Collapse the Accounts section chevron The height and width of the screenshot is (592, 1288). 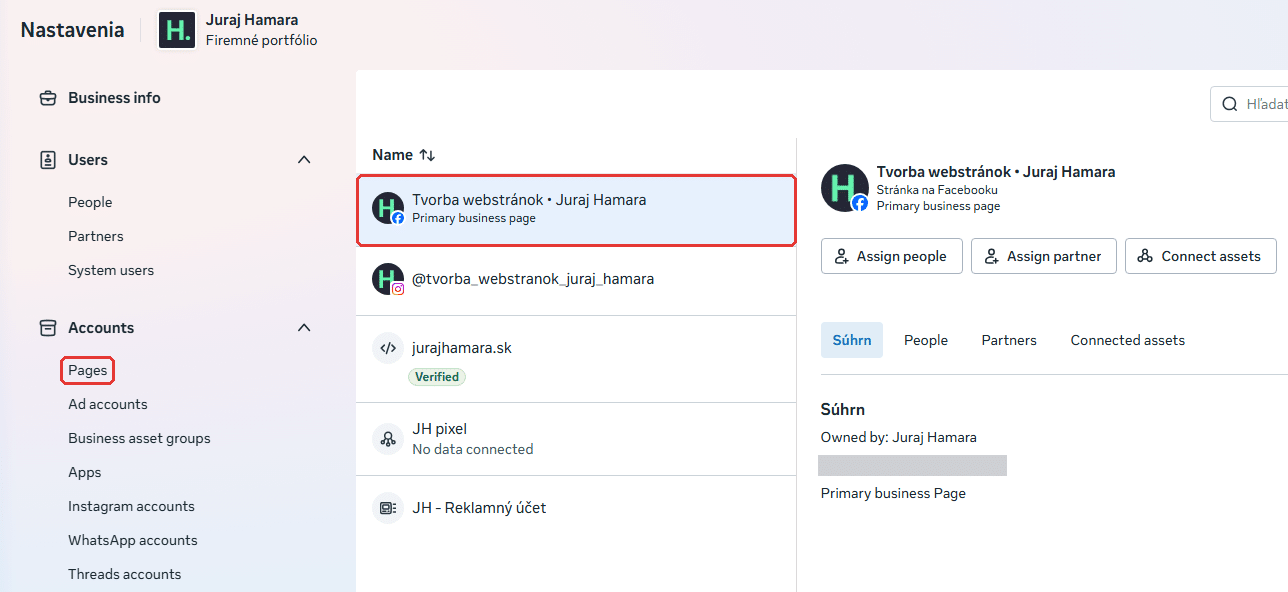[305, 328]
